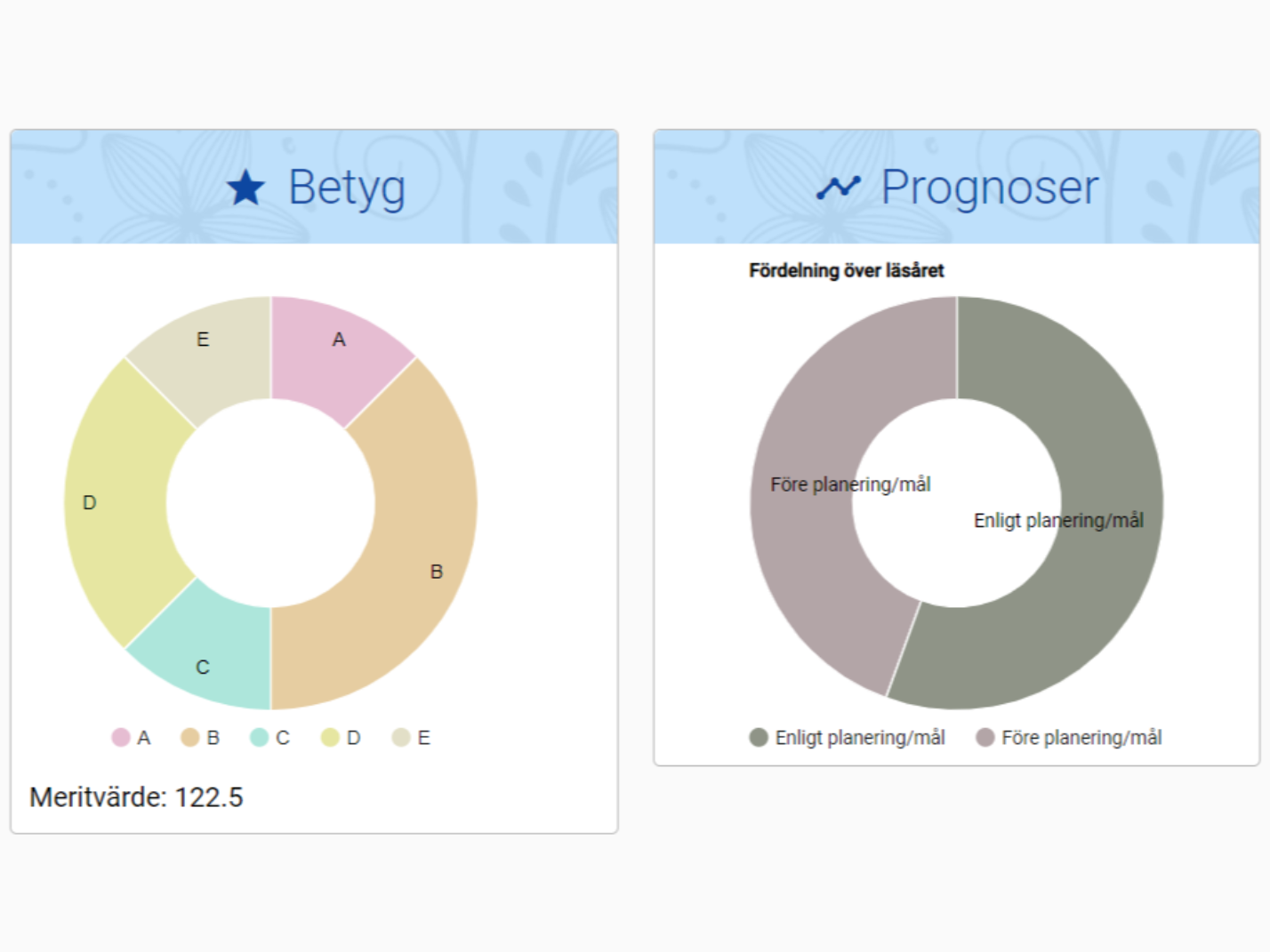Viewport: 1270px width, 952px height.
Task: Toggle the yellow D legend dot
Action: click(330, 738)
